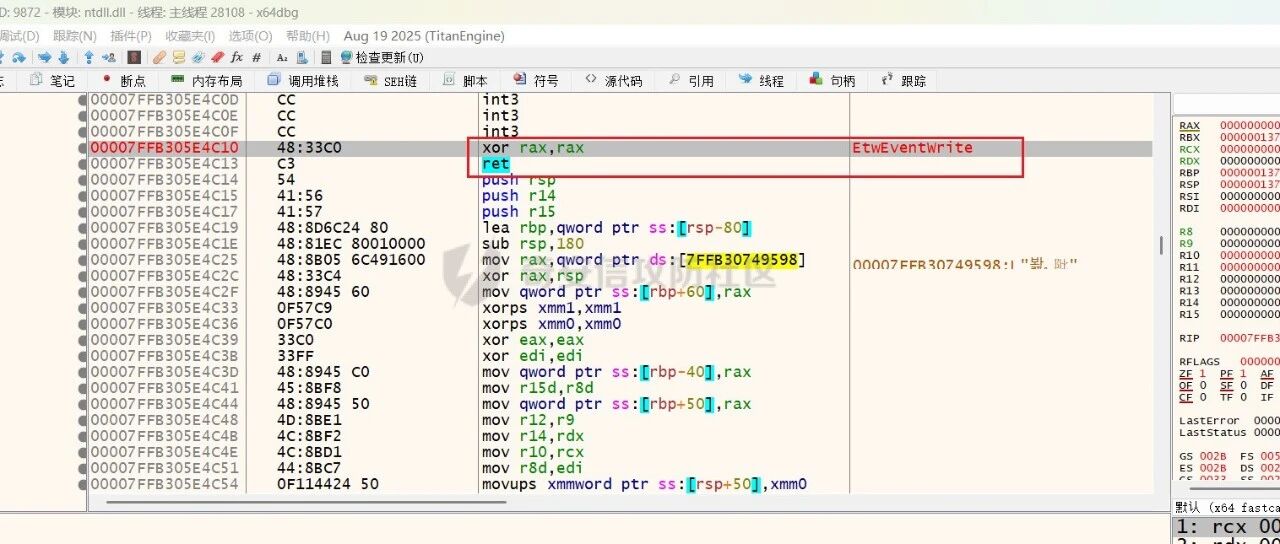The image size is (1280, 544).
Task: Click bytes '48:81EC 80010000' in disassembly
Action: (x=351, y=243)
